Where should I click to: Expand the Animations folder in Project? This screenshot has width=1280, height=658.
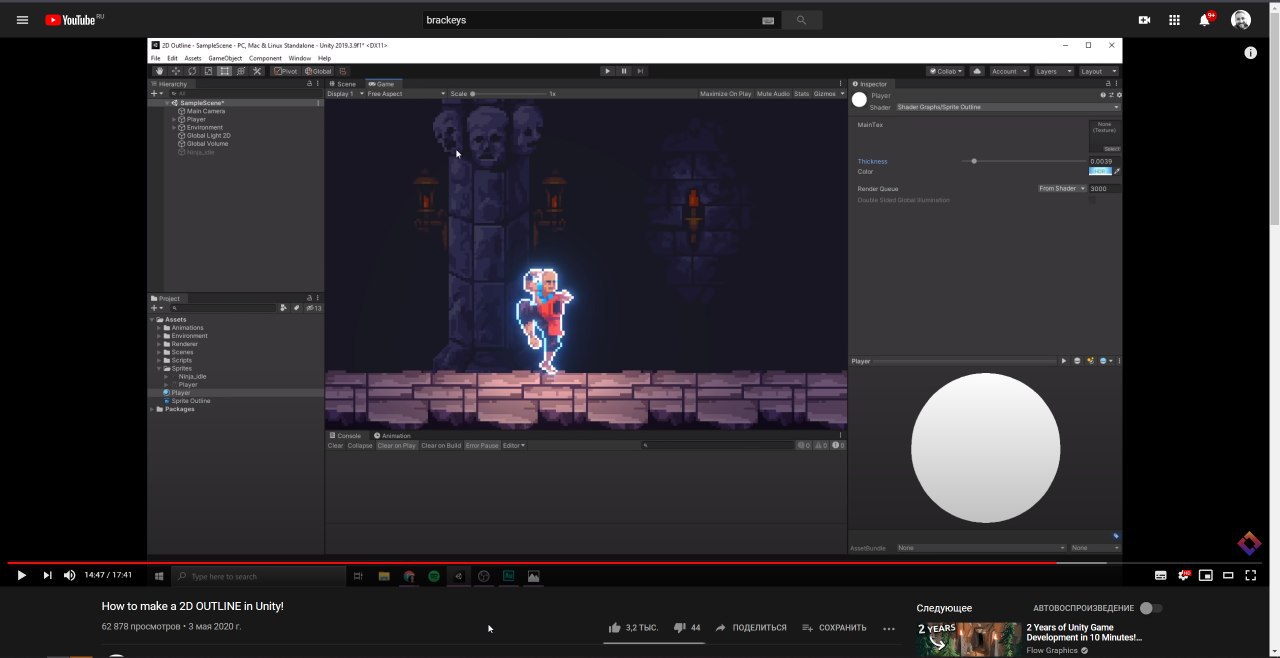point(158,328)
